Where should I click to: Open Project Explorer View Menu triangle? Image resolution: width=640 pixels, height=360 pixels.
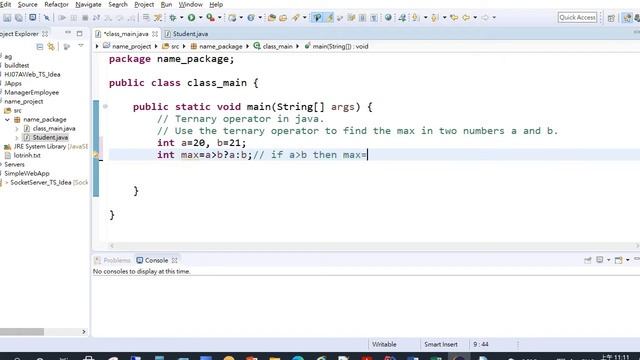(81, 46)
